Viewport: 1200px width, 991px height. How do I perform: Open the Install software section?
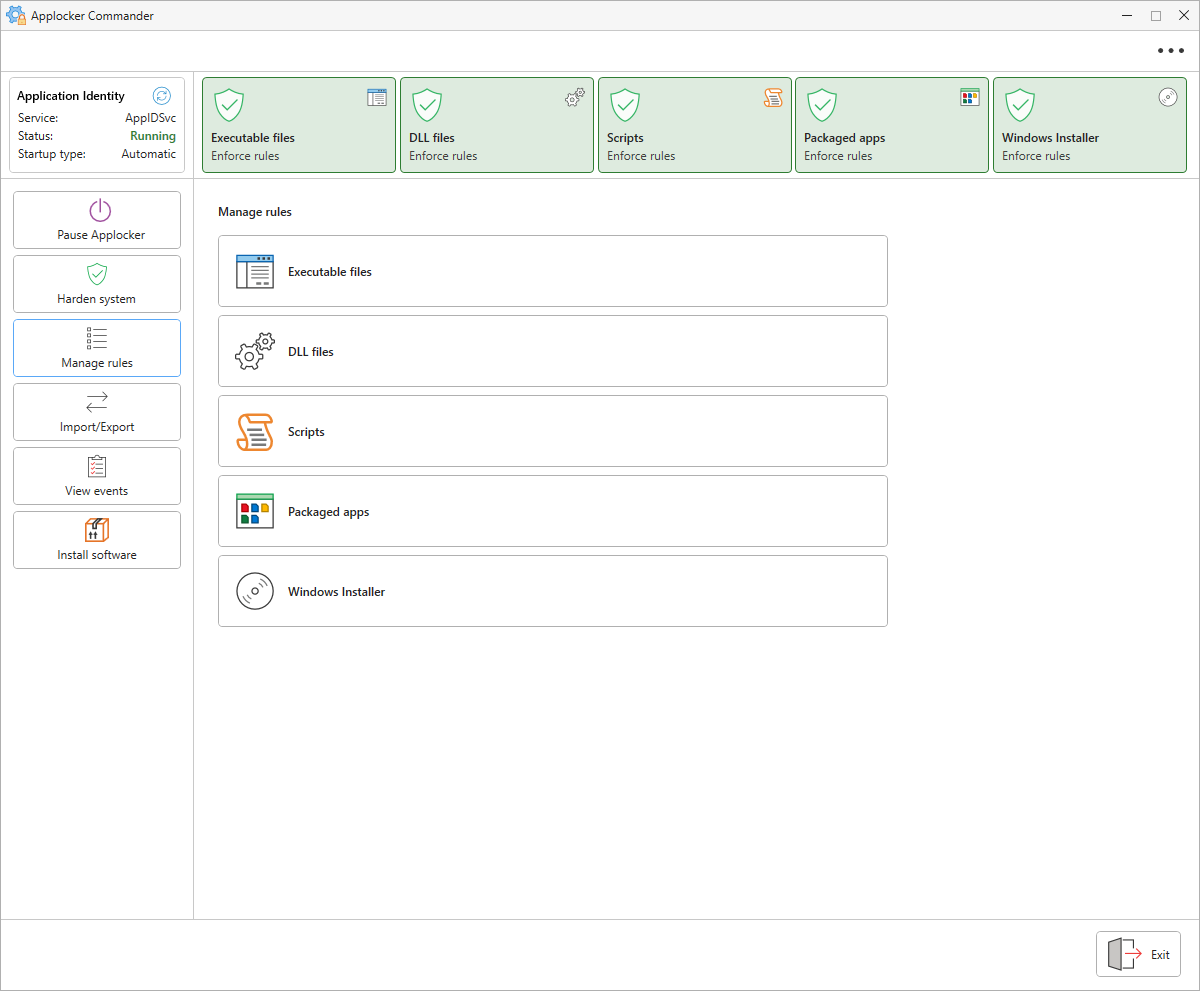coord(97,540)
